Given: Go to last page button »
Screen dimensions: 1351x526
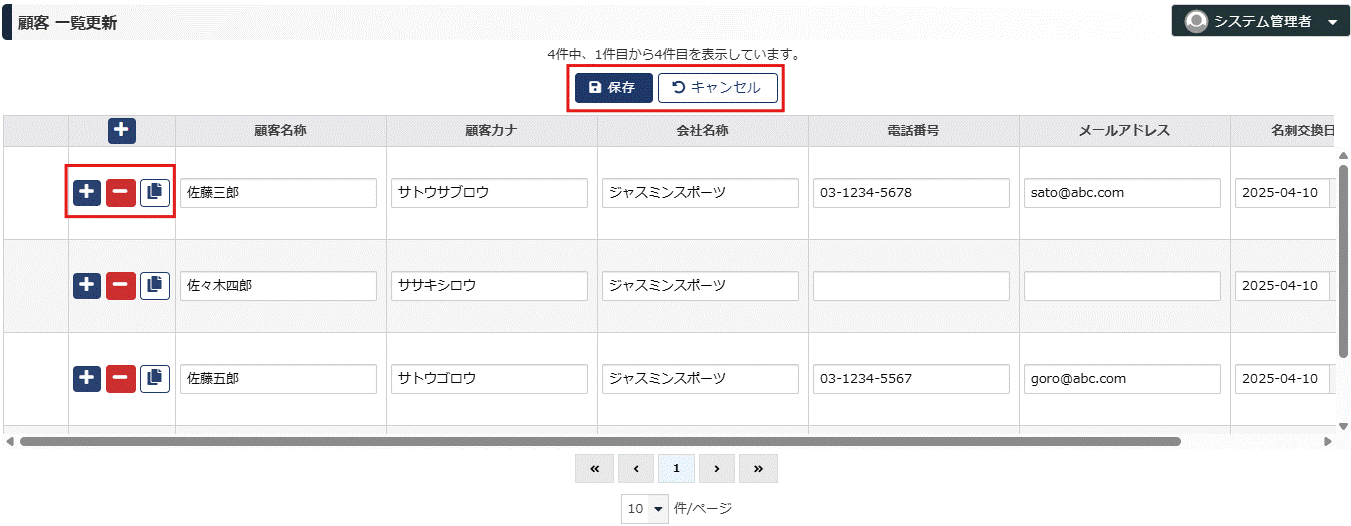Looking at the screenshot, I should point(758,468).
